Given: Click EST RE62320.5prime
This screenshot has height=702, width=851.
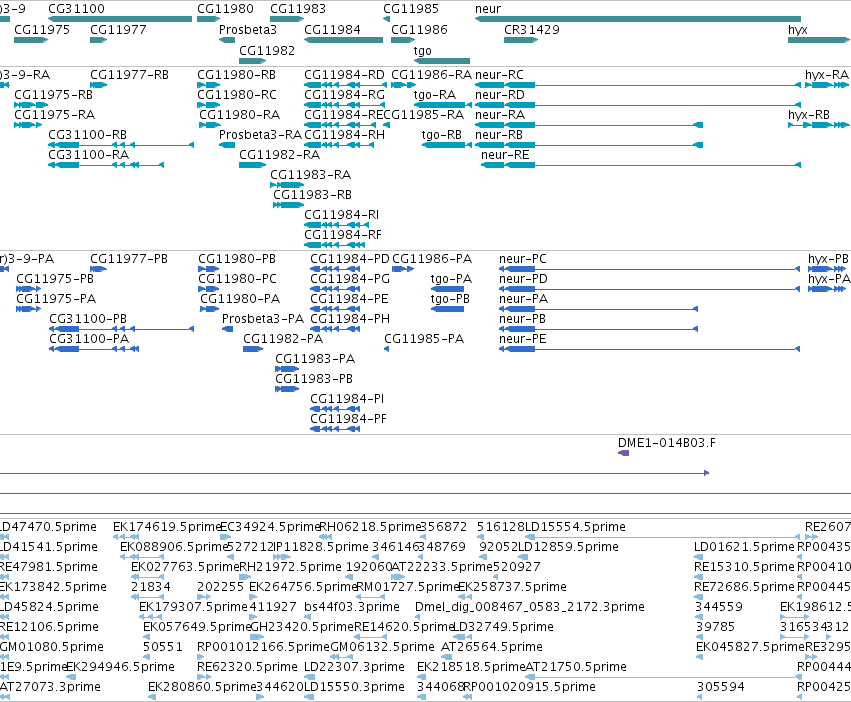Looking at the screenshot, I should (x=247, y=667).
